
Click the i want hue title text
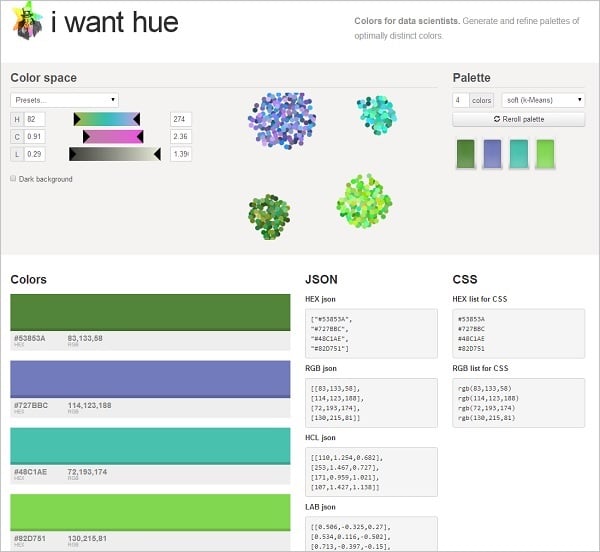coord(114,22)
